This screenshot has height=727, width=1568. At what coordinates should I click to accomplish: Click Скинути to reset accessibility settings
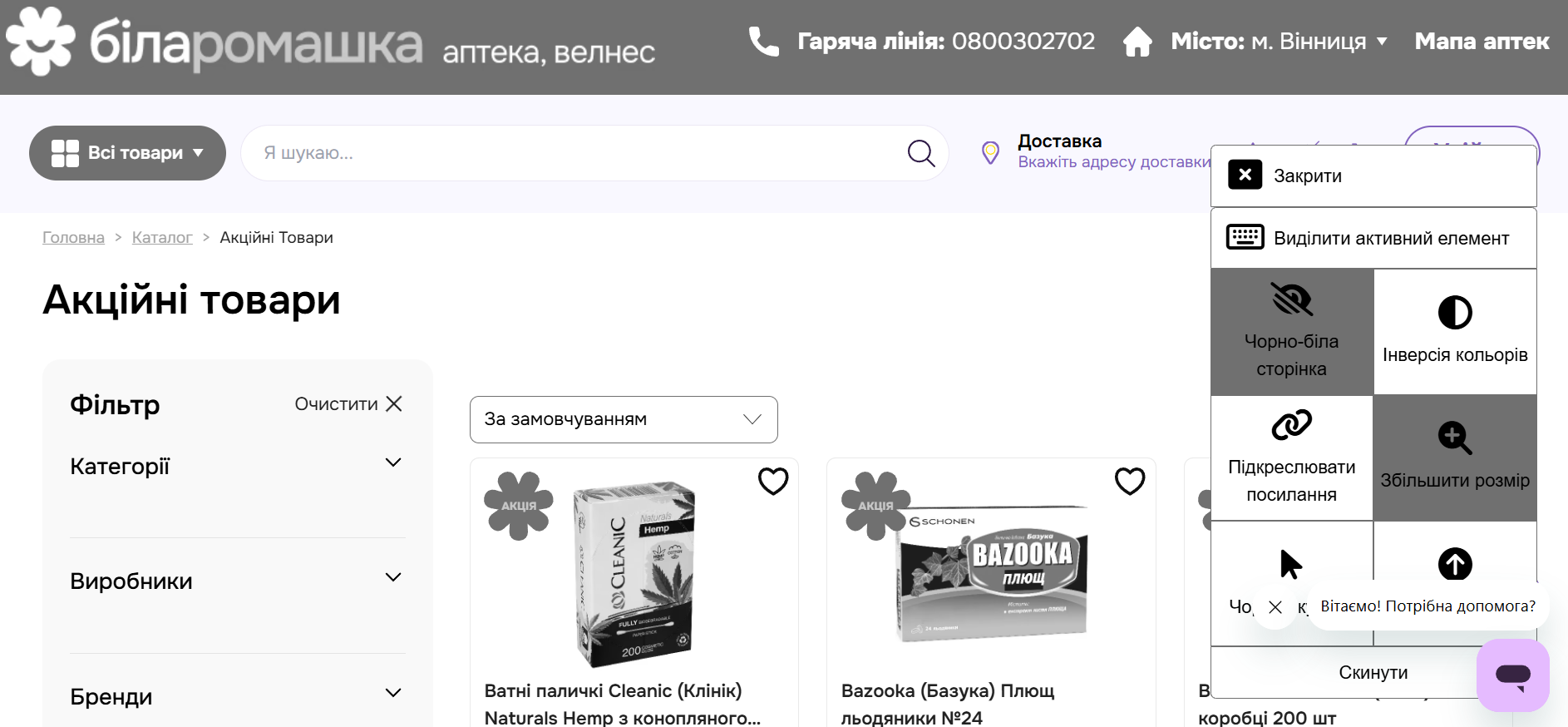[x=1373, y=672]
